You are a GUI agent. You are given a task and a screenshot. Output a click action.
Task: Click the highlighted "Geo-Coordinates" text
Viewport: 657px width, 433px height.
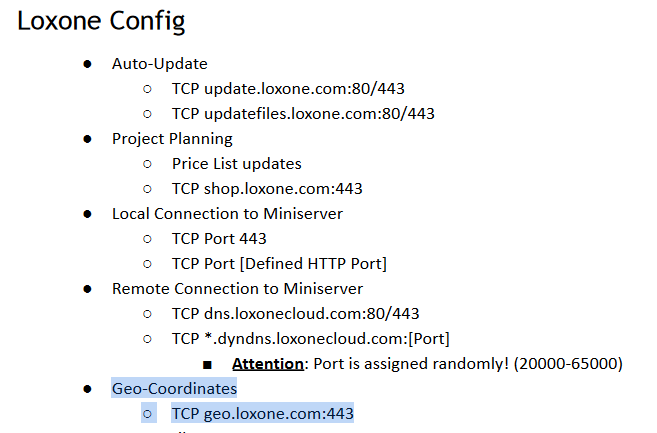tap(174, 388)
